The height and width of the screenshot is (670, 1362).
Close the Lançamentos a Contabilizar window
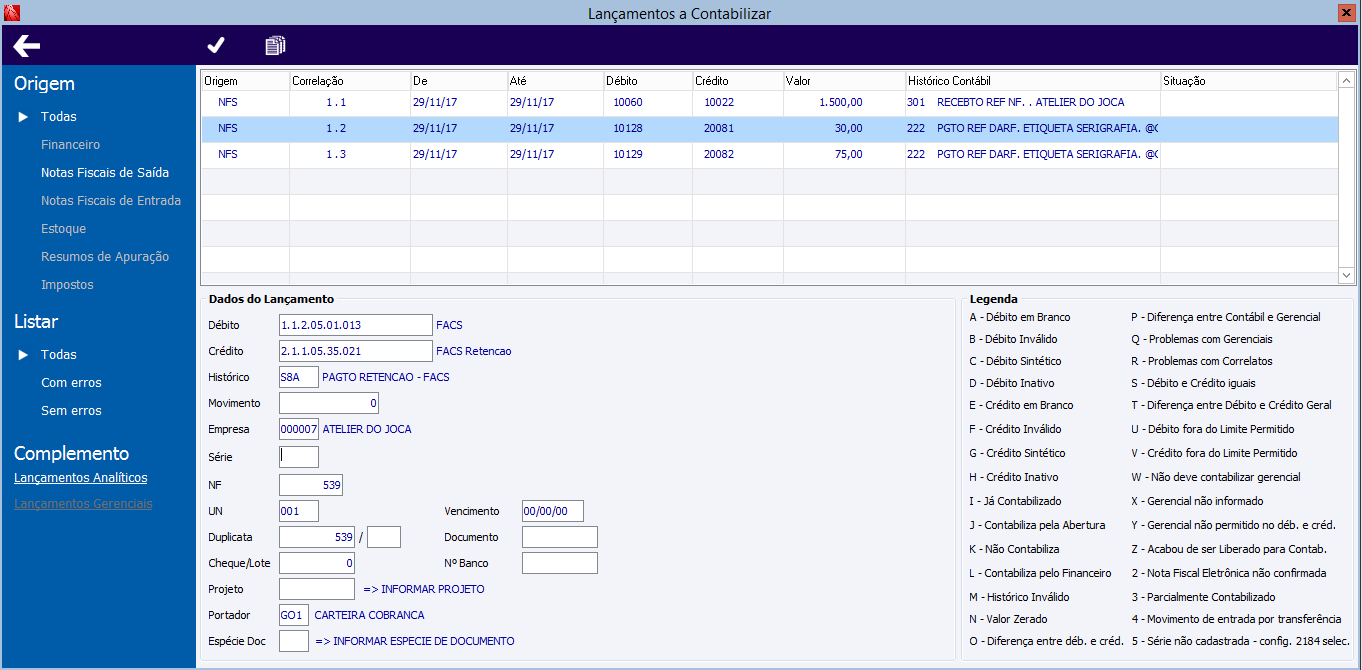tap(1346, 12)
